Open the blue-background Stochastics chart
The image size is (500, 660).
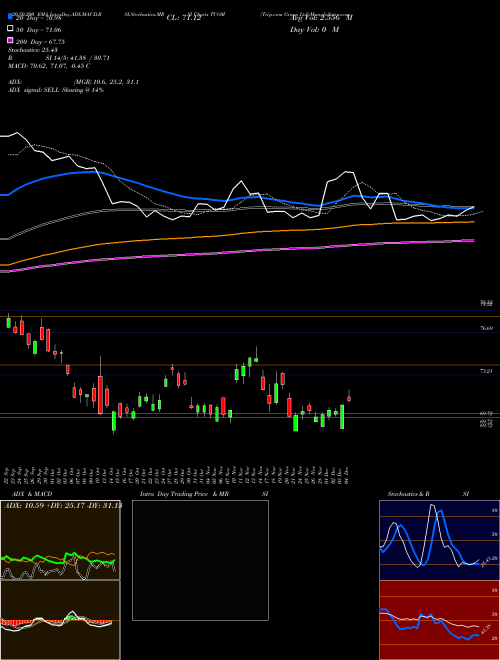click(439, 540)
